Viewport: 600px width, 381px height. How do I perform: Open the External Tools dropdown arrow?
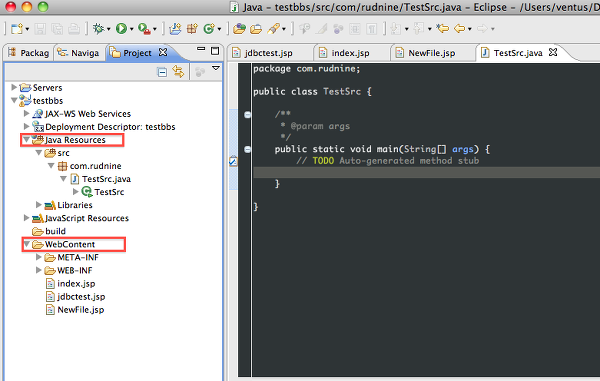(155, 29)
